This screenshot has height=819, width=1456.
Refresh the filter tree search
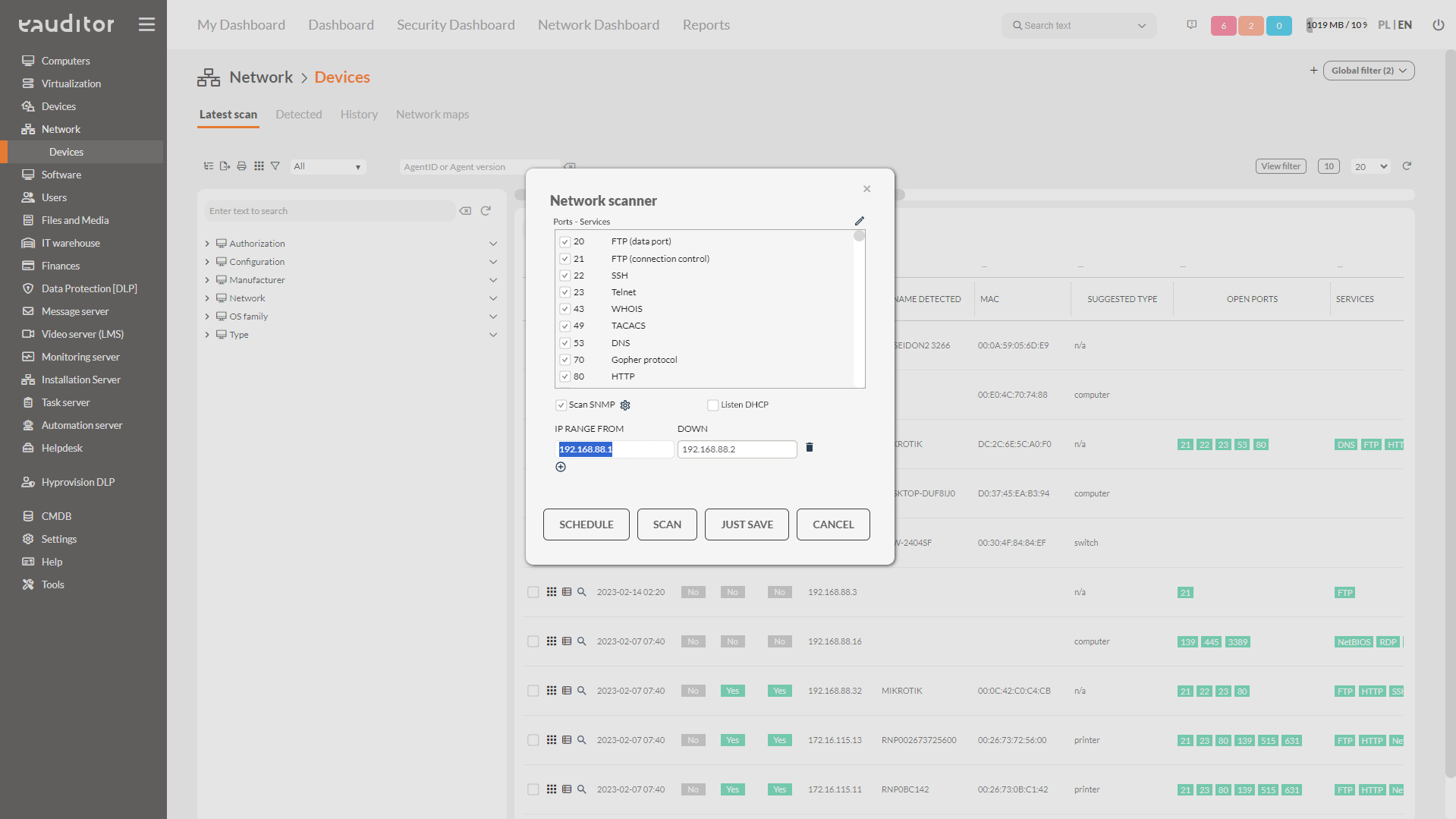(486, 211)
